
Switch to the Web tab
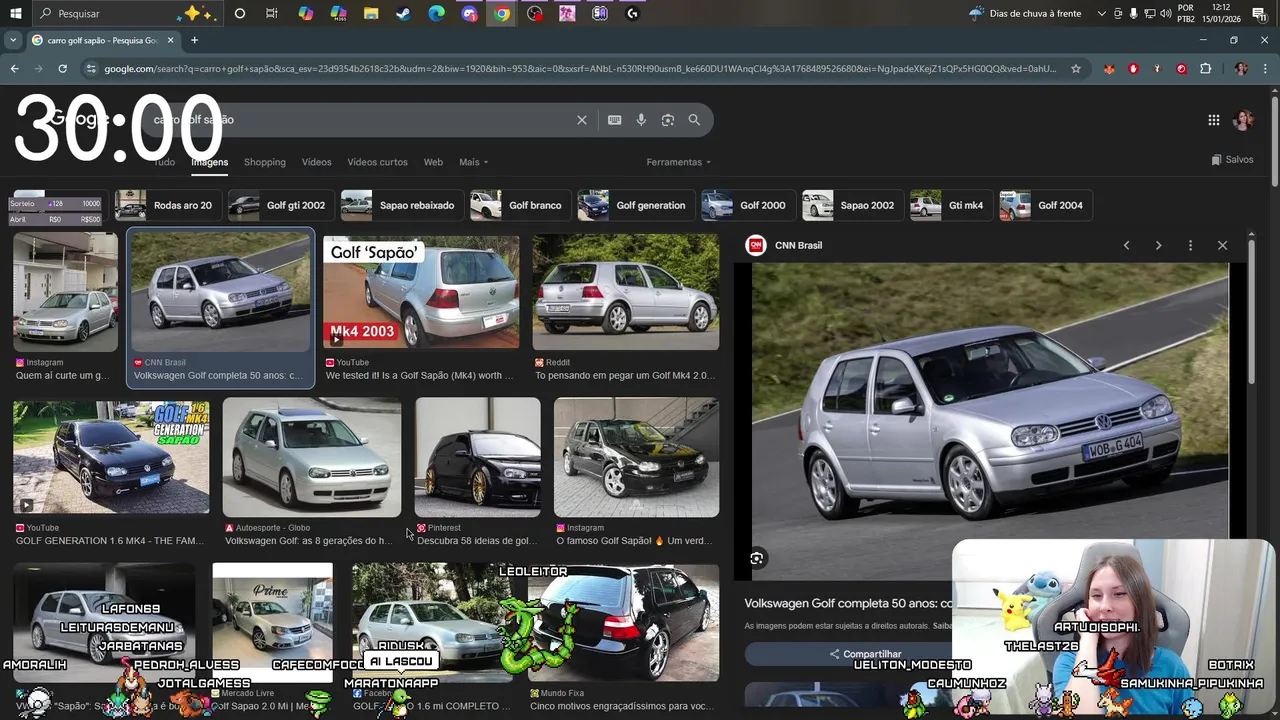433,162
